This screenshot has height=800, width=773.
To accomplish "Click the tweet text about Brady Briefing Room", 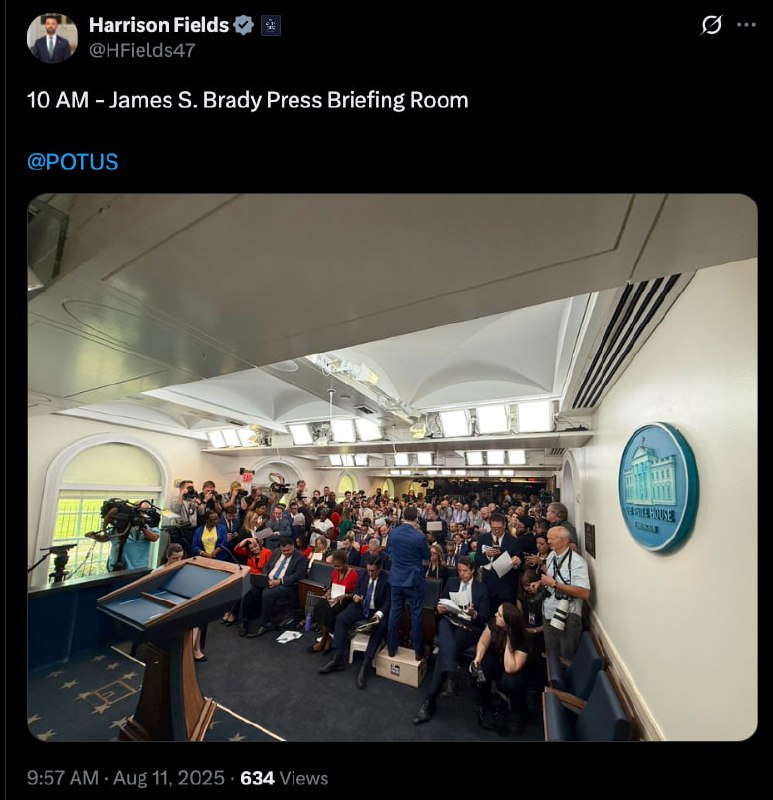I will tap(247, 100).
